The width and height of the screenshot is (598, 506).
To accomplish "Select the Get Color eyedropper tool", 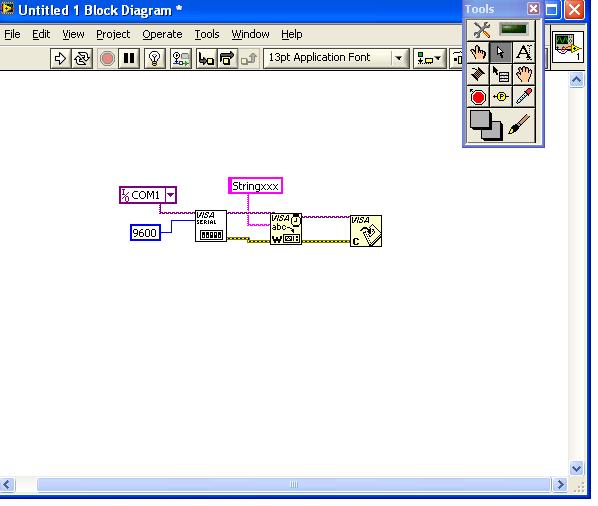I will click(x=524, y=96).
